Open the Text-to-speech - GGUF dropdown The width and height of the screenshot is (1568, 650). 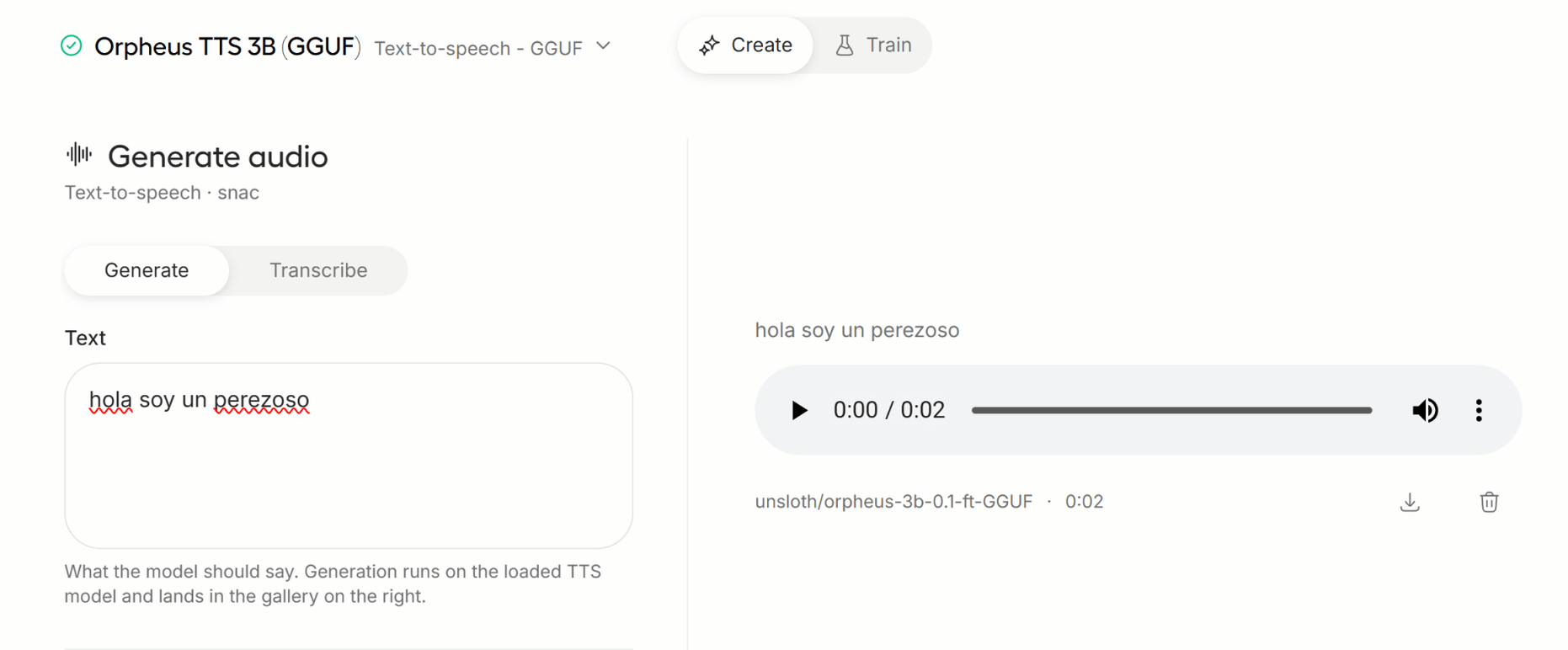pos(478,48)
